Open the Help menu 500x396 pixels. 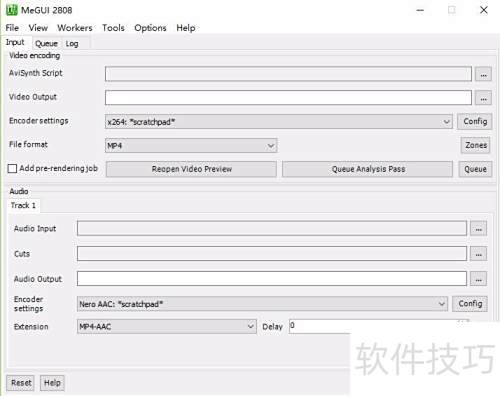186,28
